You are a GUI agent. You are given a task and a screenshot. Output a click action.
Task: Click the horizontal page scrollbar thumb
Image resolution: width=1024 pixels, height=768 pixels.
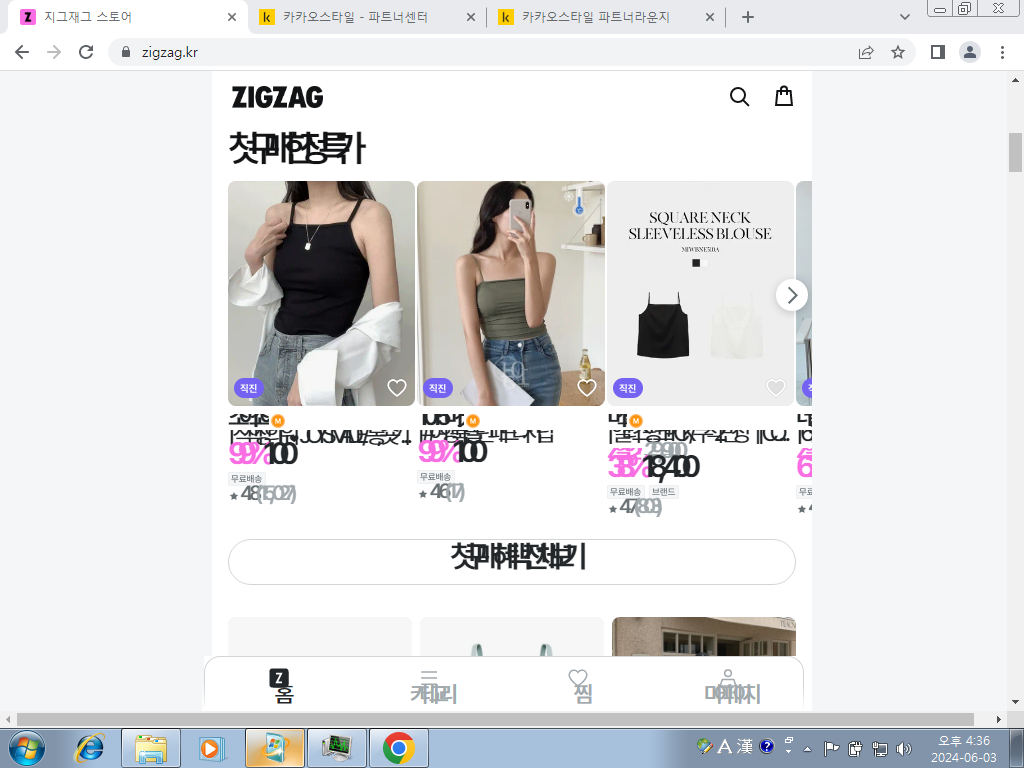496,719
